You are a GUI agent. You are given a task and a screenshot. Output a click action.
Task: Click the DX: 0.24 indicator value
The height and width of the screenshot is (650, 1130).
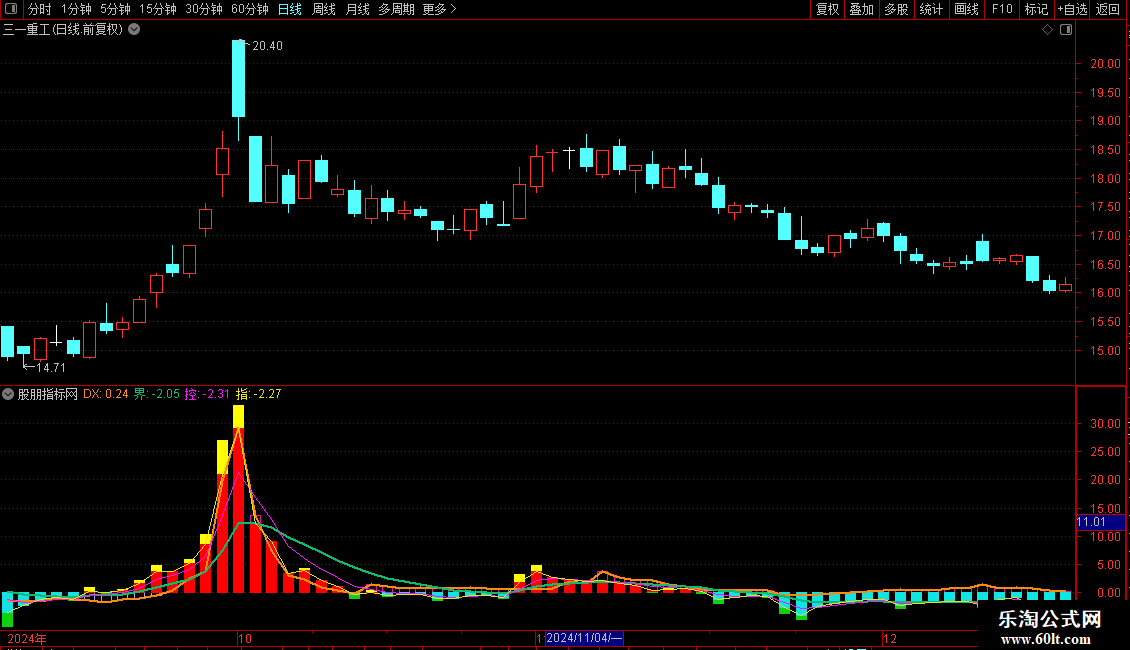(x=105, y=394)
